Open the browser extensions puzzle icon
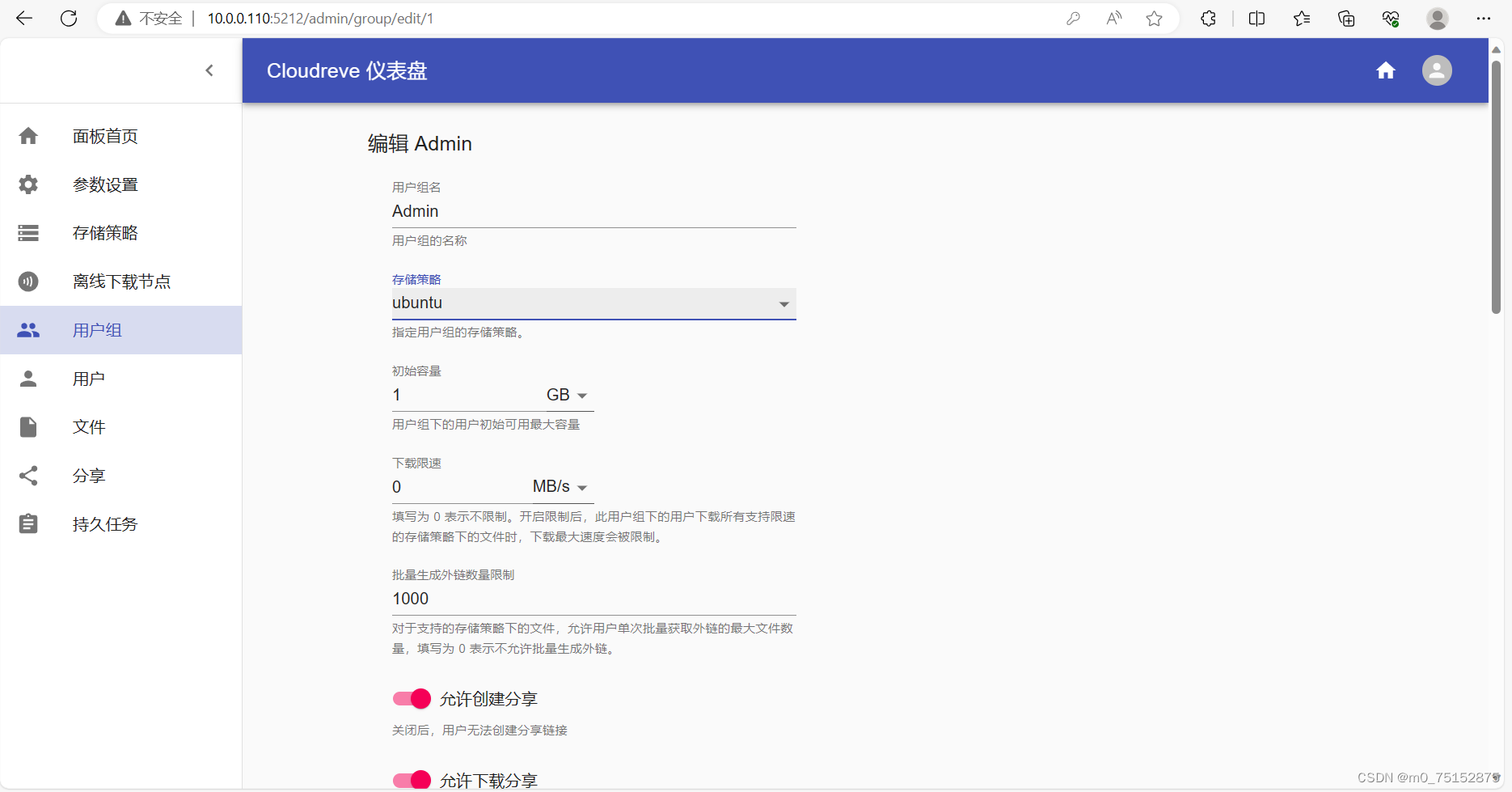Screen dimensions: 1512x792 (x=1208, y=19)
